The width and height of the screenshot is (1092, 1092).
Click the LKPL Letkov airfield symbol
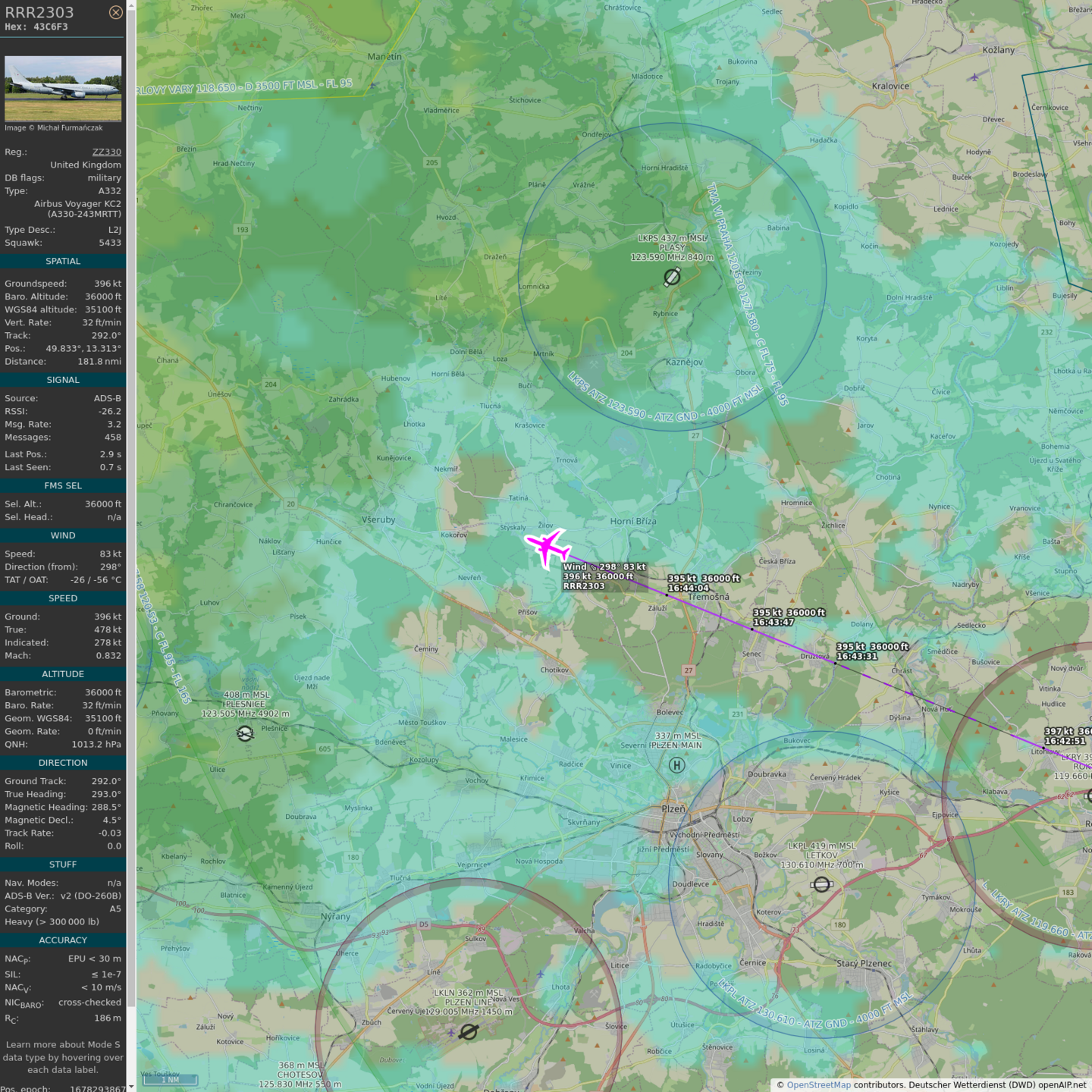coord(821,884)
